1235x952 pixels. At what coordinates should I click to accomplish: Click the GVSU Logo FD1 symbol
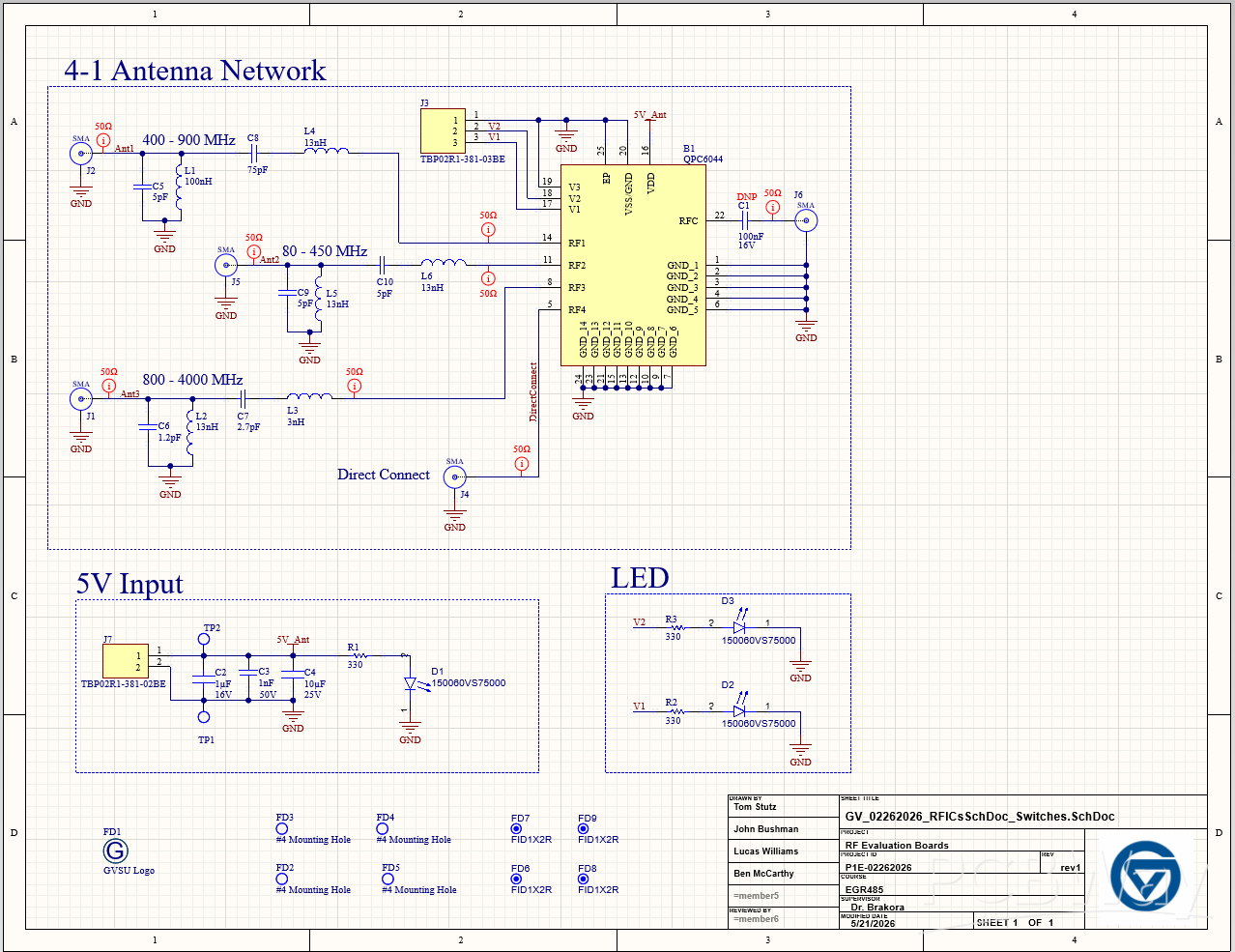[x=115, y=851]
